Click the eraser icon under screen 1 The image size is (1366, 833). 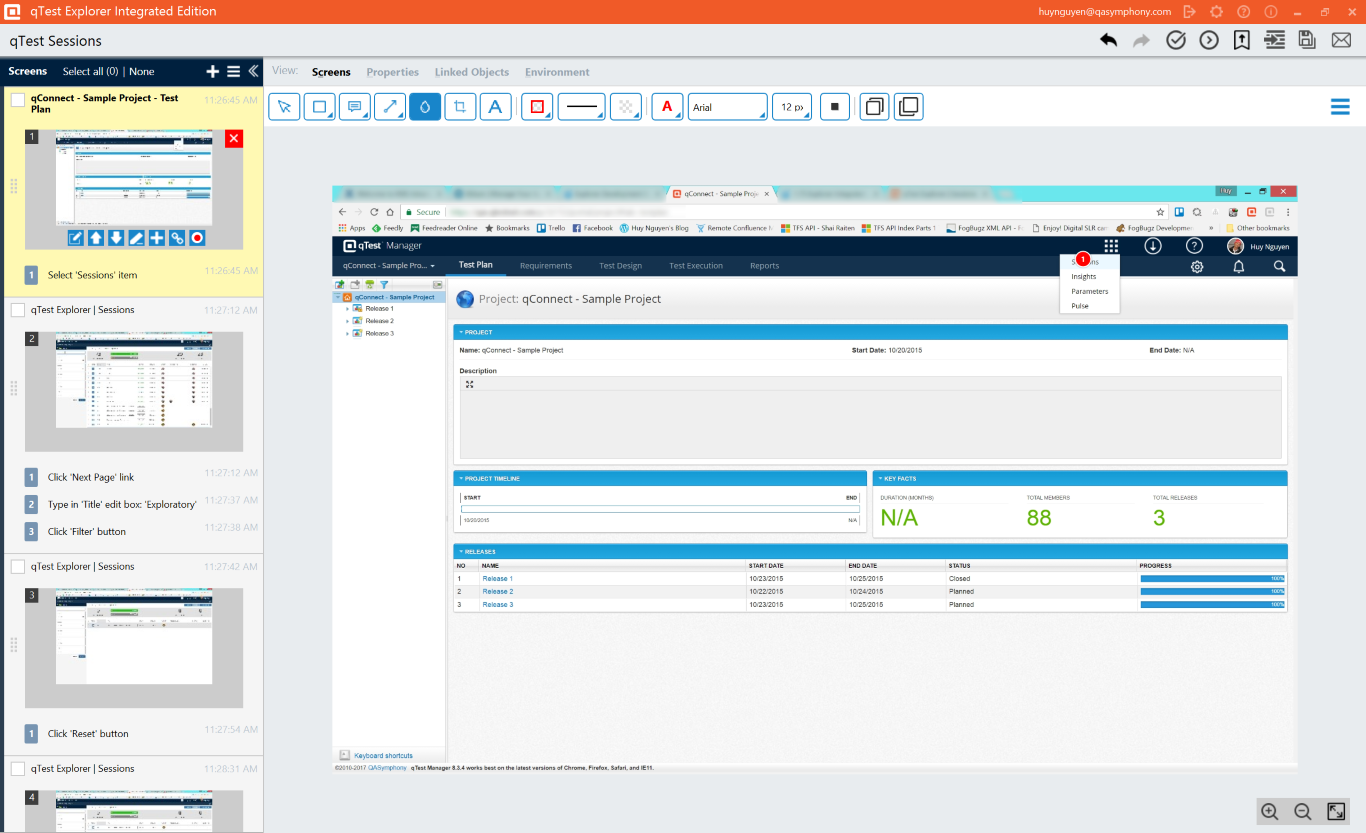click(136, 237)
